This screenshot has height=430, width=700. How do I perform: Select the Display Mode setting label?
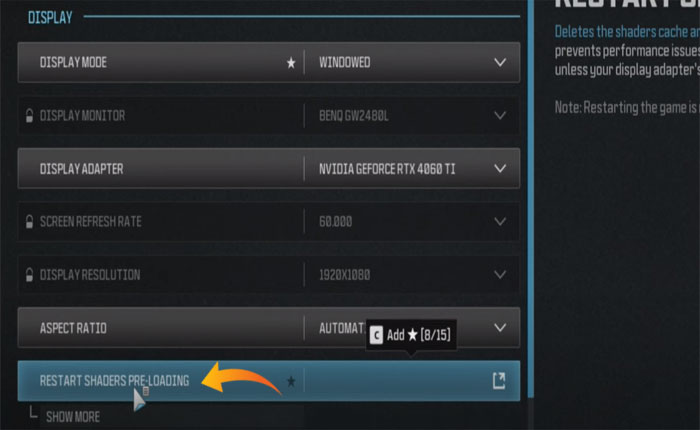pyautogui.click(x=73, y=63)
